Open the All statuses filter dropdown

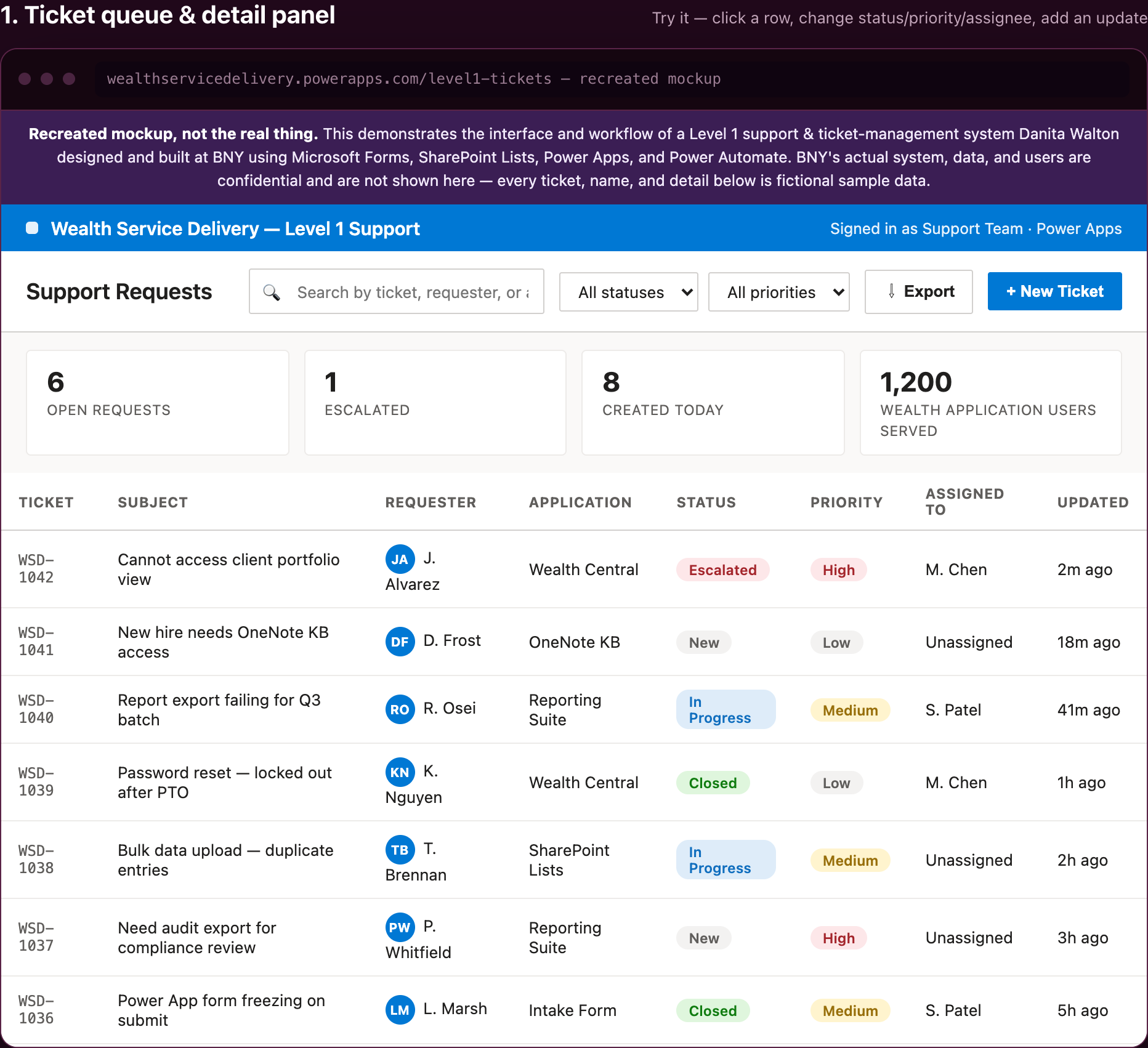(x=628, y=292)
